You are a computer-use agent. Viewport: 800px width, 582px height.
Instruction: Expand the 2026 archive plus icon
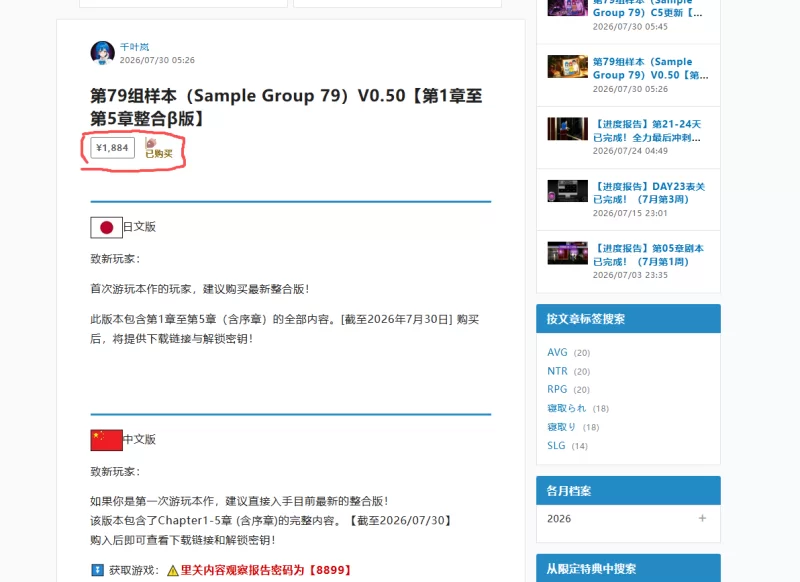tap(703, 518)
